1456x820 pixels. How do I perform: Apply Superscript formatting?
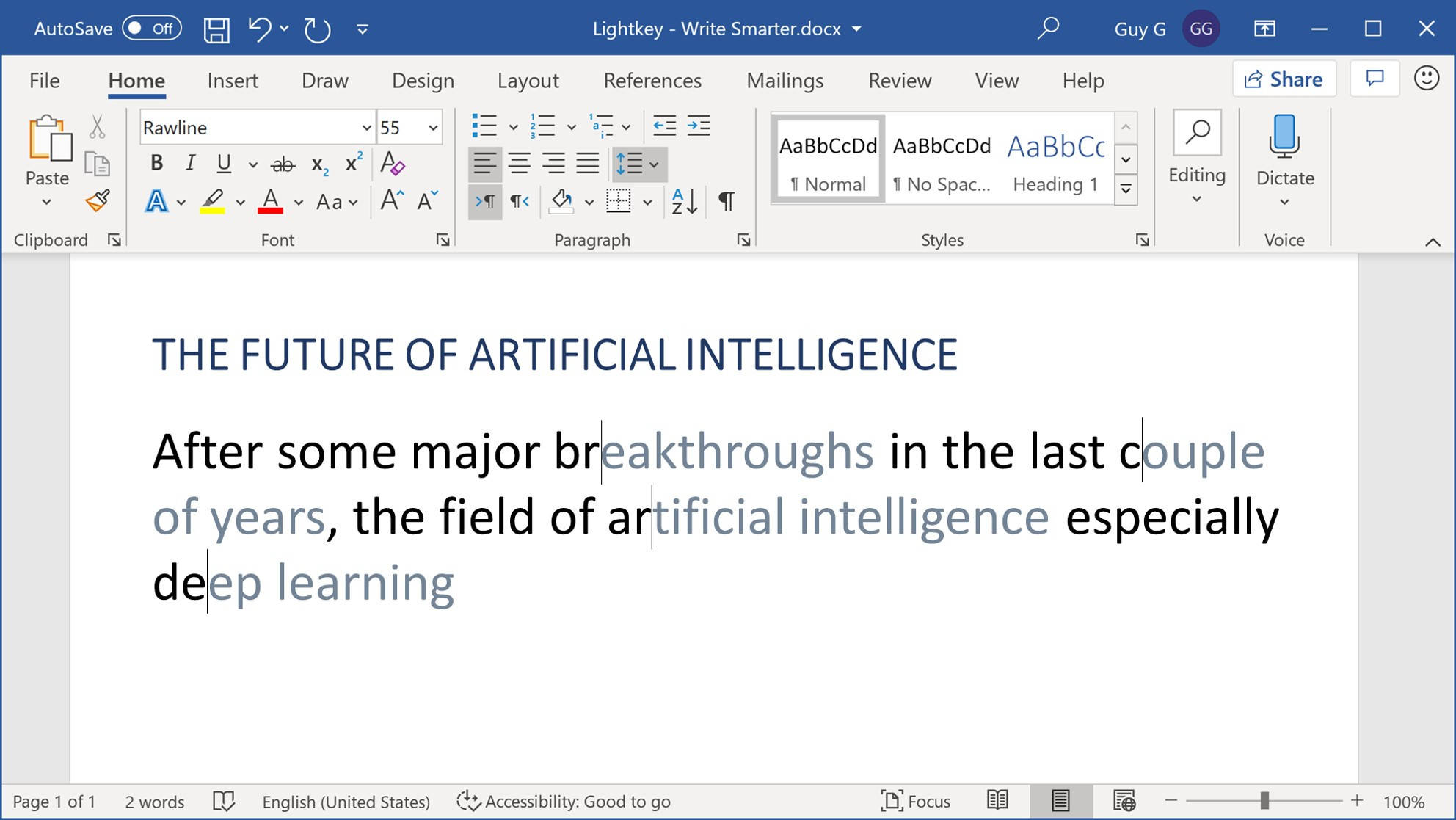tap(354, 162)
